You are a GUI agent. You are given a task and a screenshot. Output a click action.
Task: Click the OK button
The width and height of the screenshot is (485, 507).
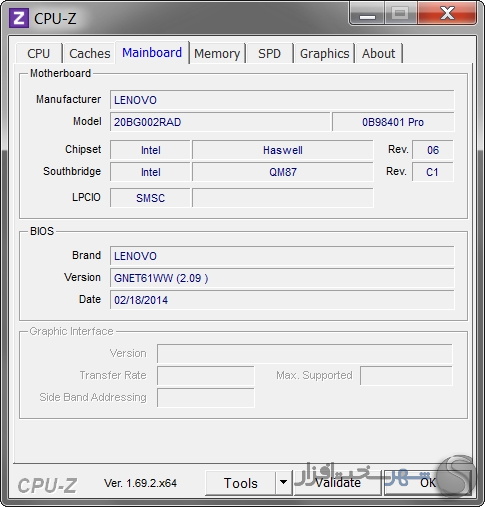point(428,483)
